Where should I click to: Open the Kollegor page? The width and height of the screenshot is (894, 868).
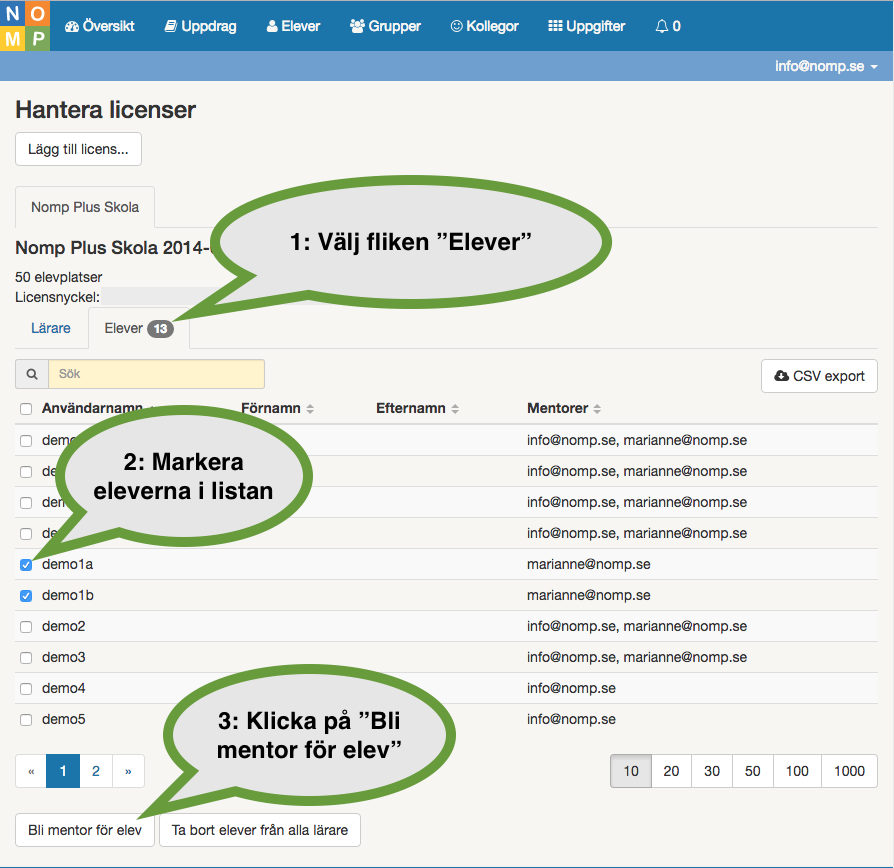(x=485, y=26)
